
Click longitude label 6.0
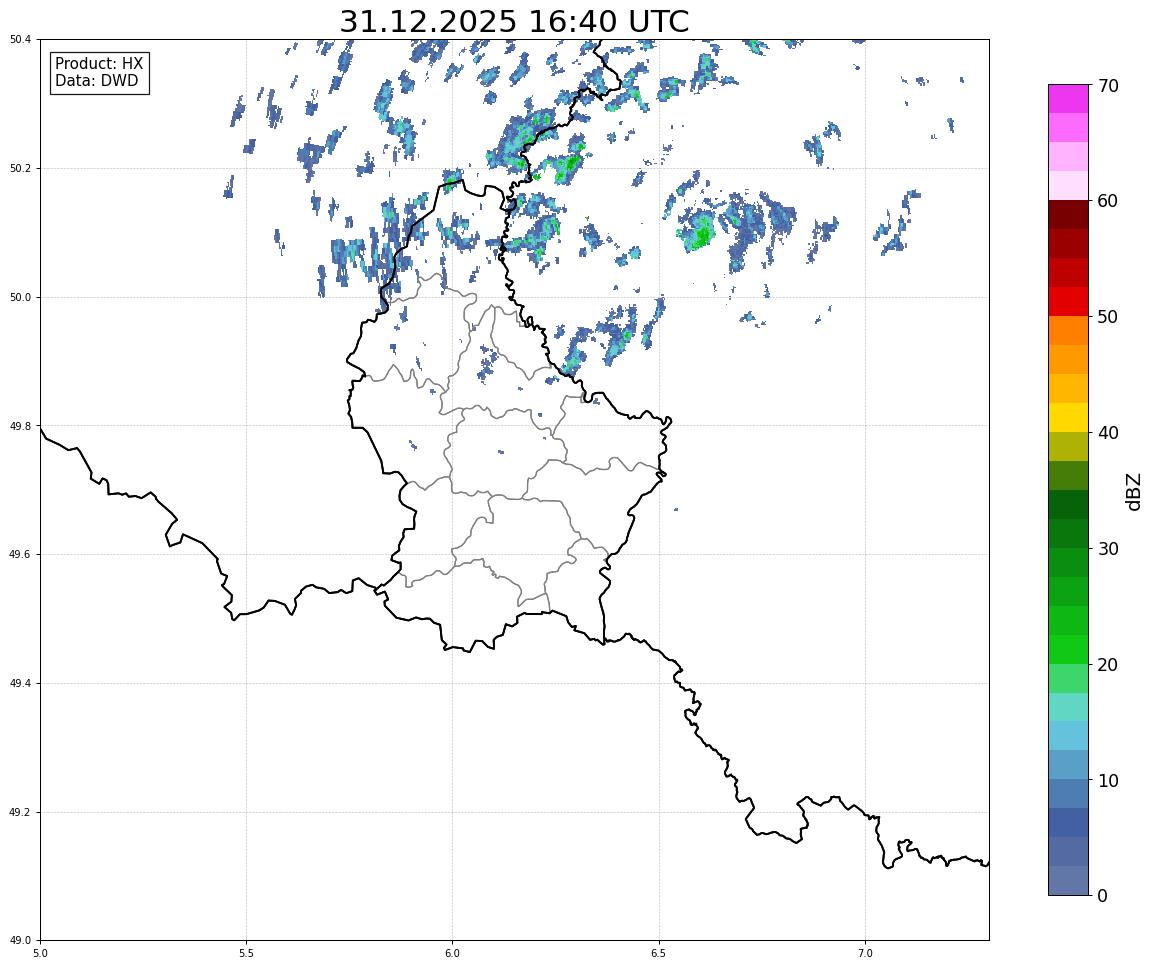453,953
